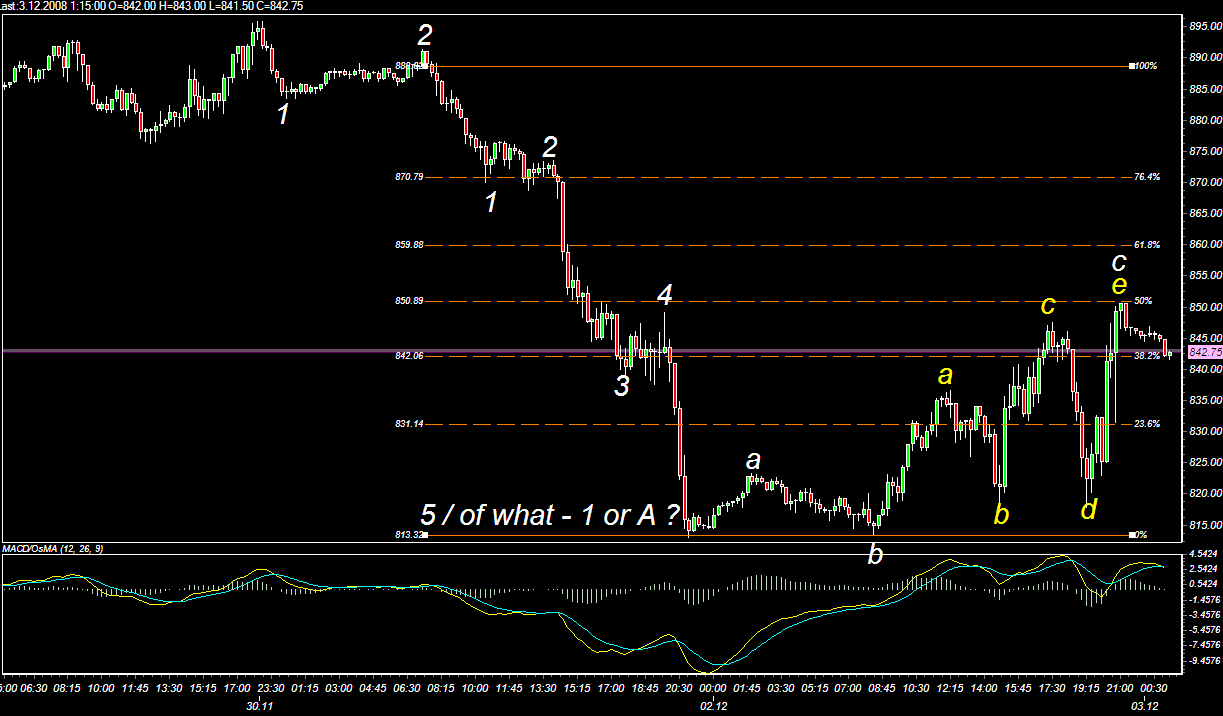Click the 880.00 price axis value
This screenshot has width=1223, height=716.
click(x=1203, y=120)
